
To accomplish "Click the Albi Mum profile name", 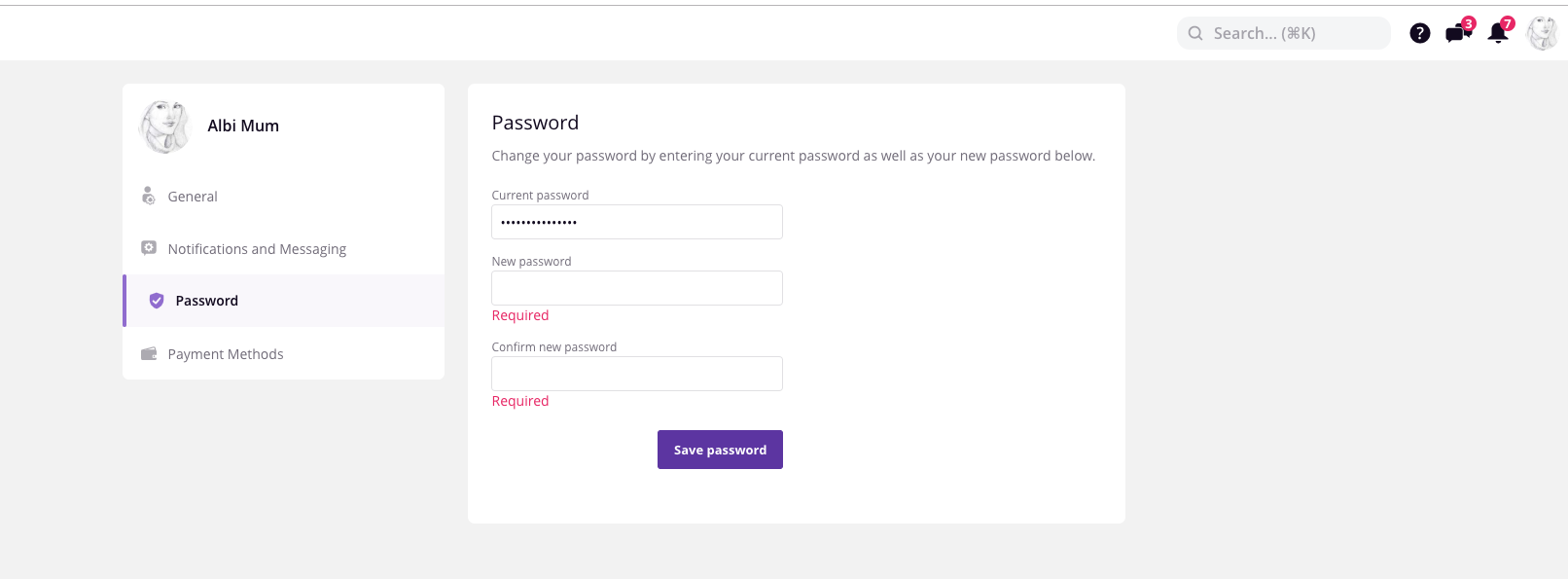I will (243, 126).
